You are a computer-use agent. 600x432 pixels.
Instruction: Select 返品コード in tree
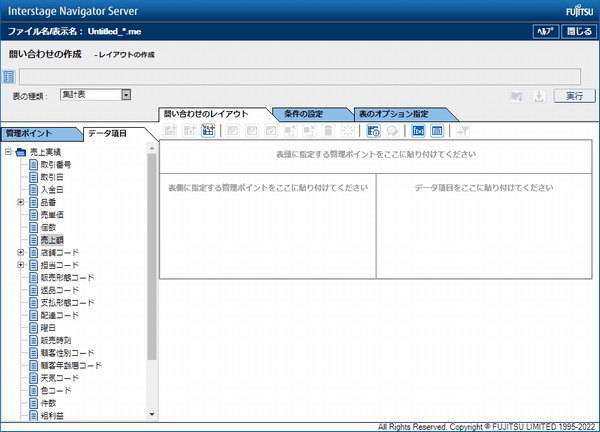coord(60,290)
